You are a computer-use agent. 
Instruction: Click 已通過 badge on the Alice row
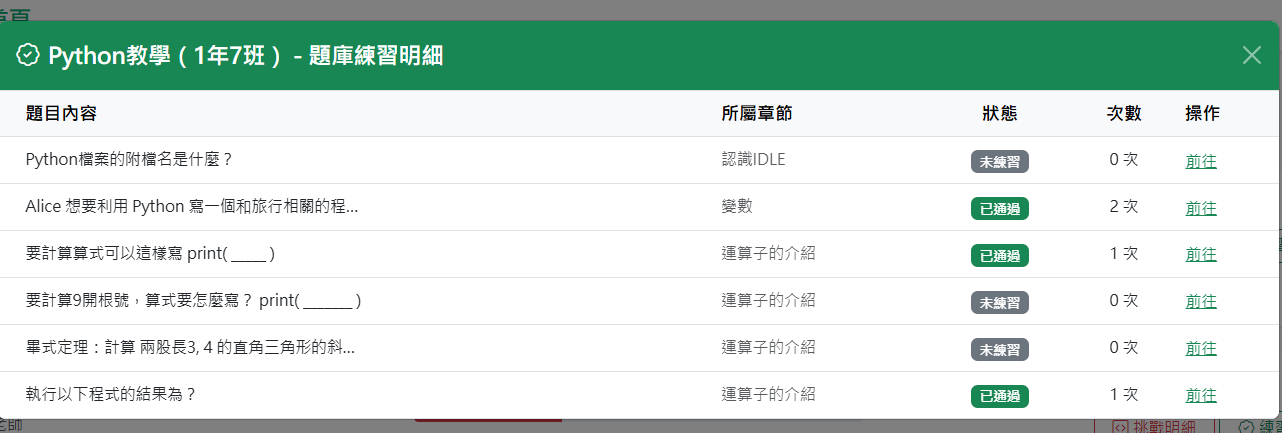coord(999,208)
